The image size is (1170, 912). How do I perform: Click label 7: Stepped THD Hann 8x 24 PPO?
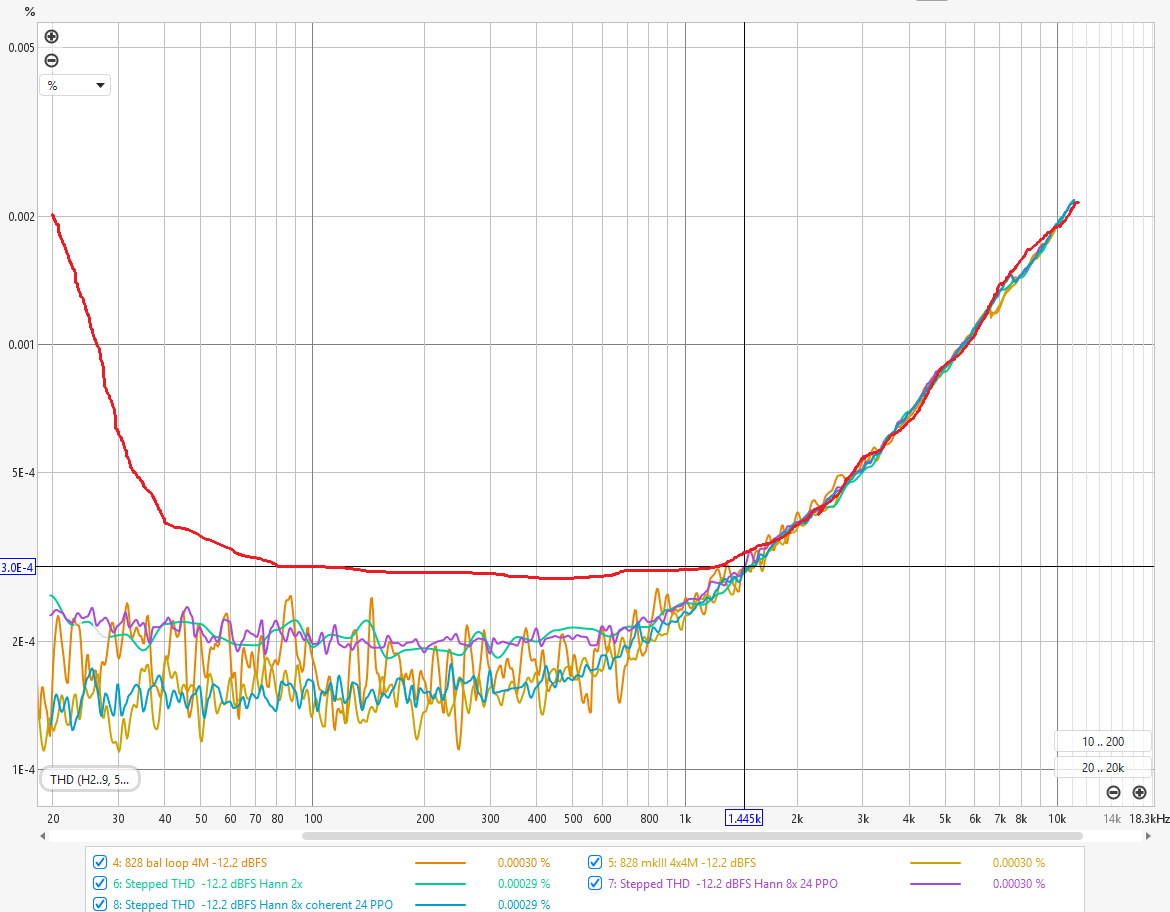[722, 884]
